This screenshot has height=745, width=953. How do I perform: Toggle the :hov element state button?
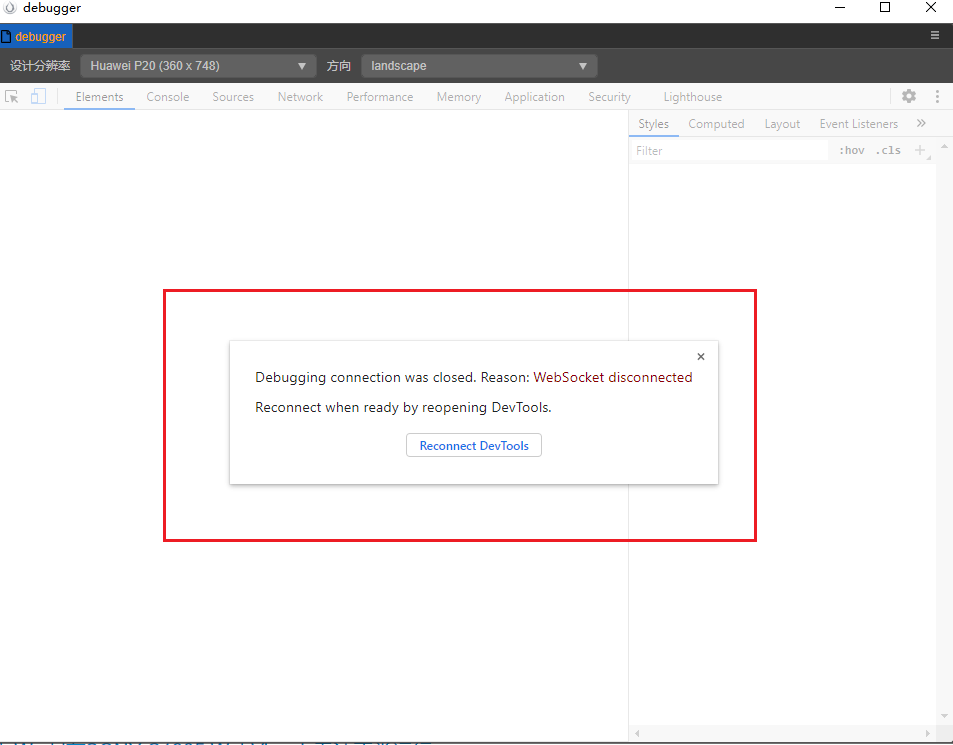pyautogui.click(x=852, y=150)
